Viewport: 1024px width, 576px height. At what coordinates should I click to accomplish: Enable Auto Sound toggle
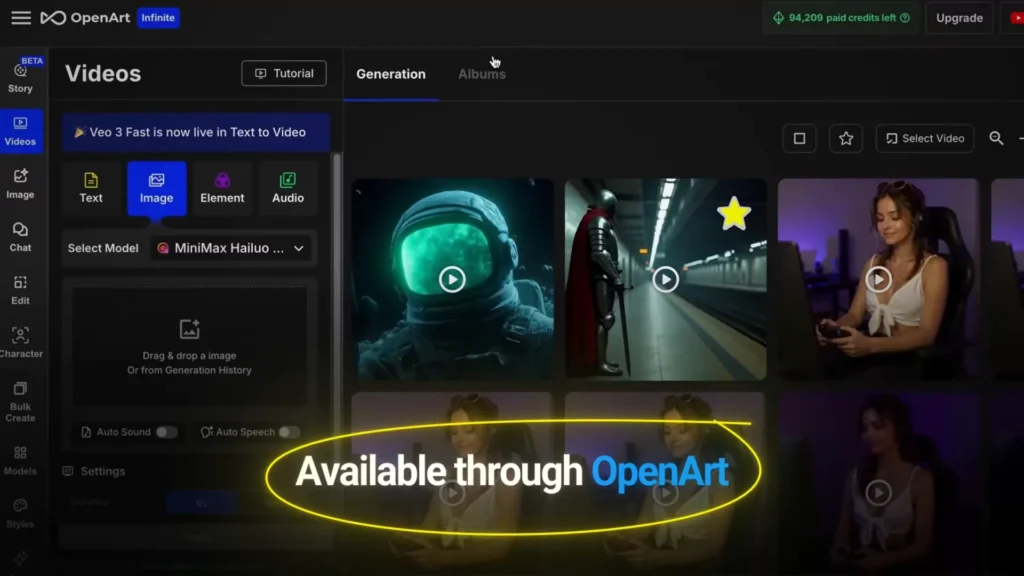[x=165, y=432]
